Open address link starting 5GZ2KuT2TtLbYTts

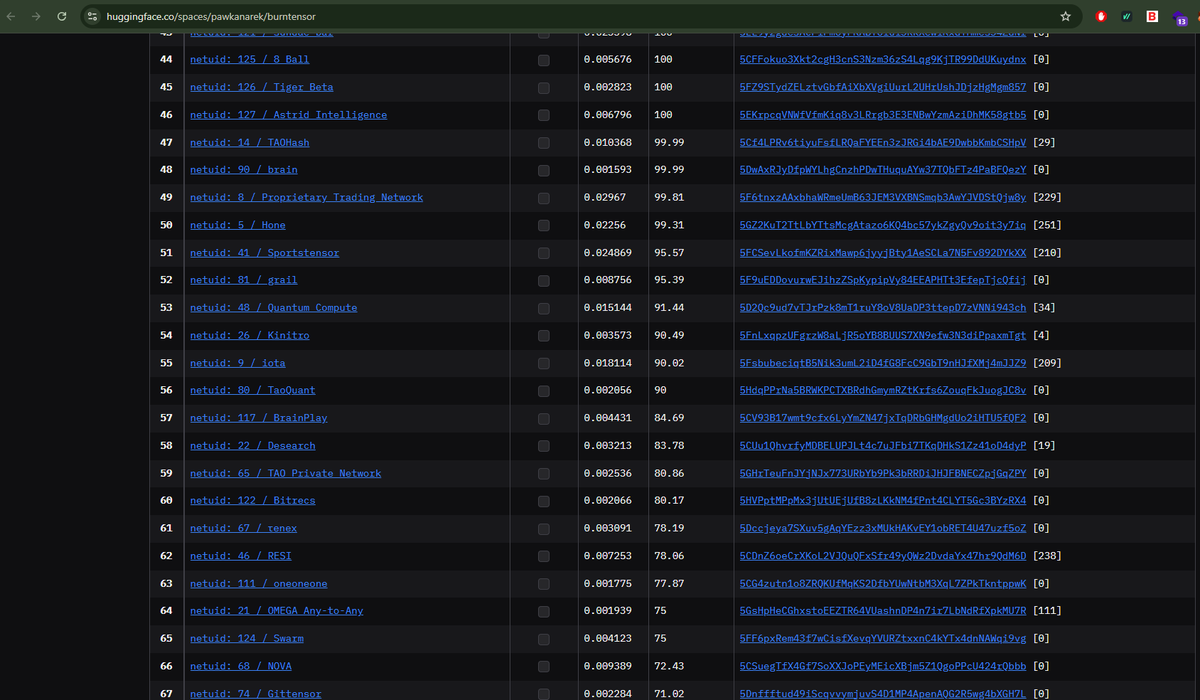coord(883,225)
